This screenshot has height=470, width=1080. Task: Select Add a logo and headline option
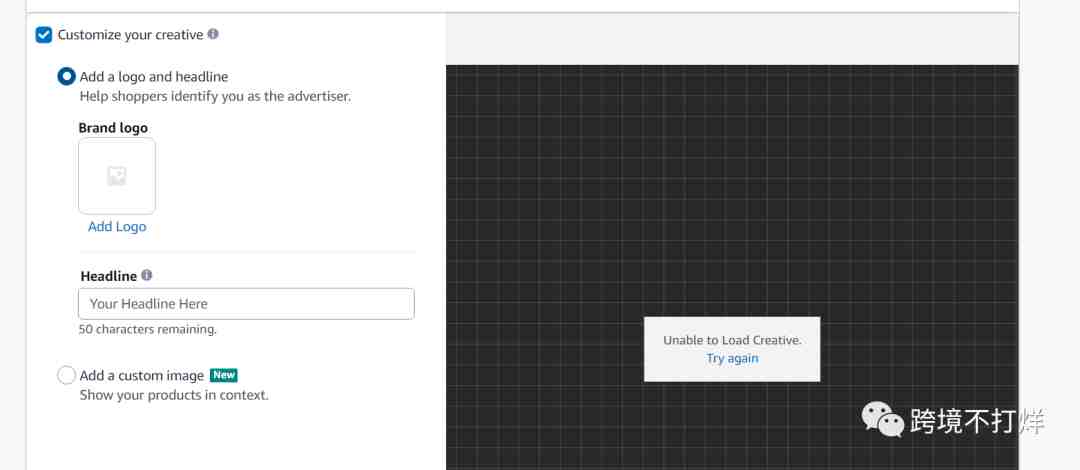pos(66,76)
